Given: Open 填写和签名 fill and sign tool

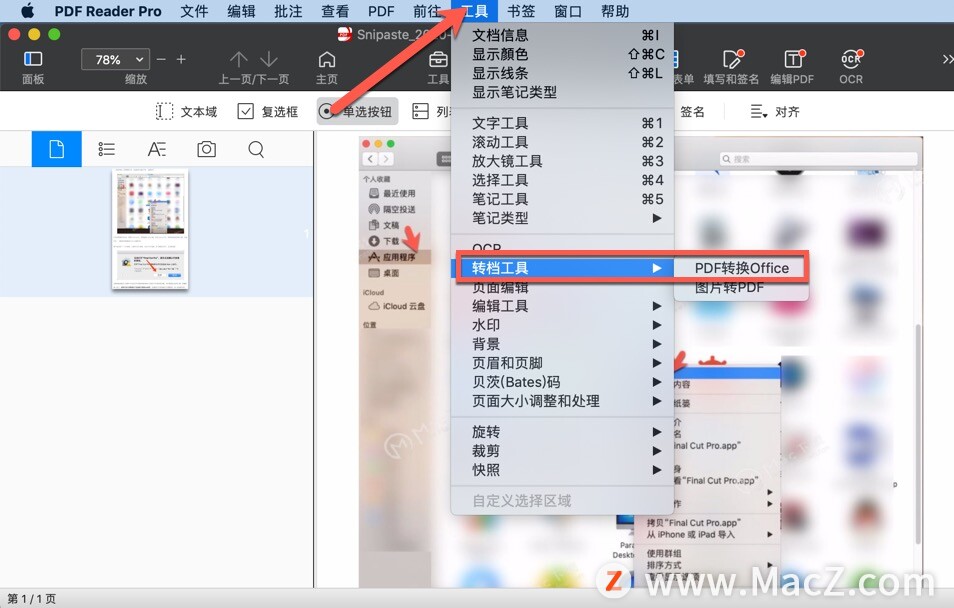Looking at the screenshot, I should click(x=732, y=59).
